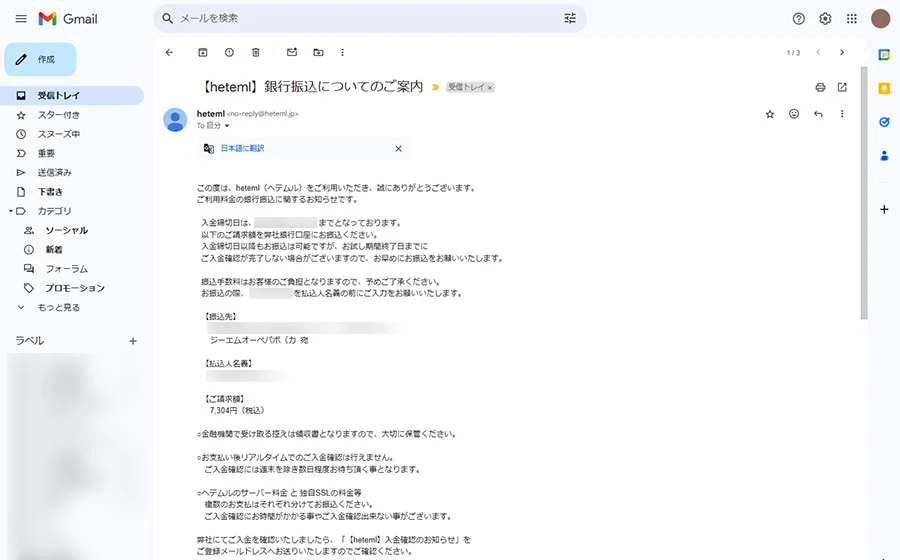Click the archive icon in the email toolbar

(203, 52)
